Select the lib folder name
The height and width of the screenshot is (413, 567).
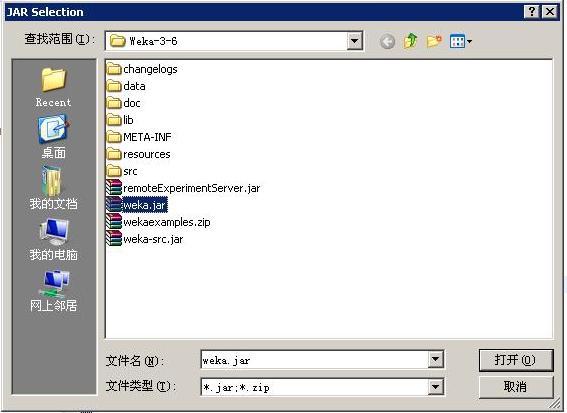[x=128, y=120]
